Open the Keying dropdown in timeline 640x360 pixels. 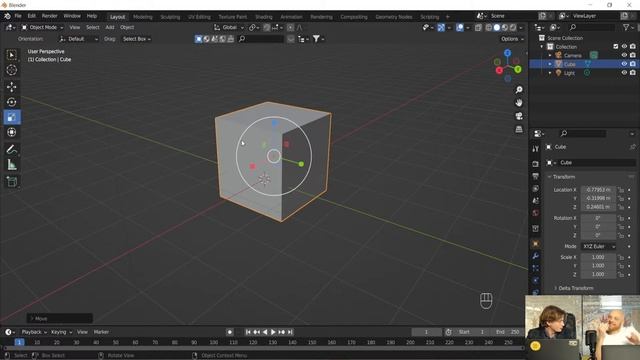coord(61,332)
